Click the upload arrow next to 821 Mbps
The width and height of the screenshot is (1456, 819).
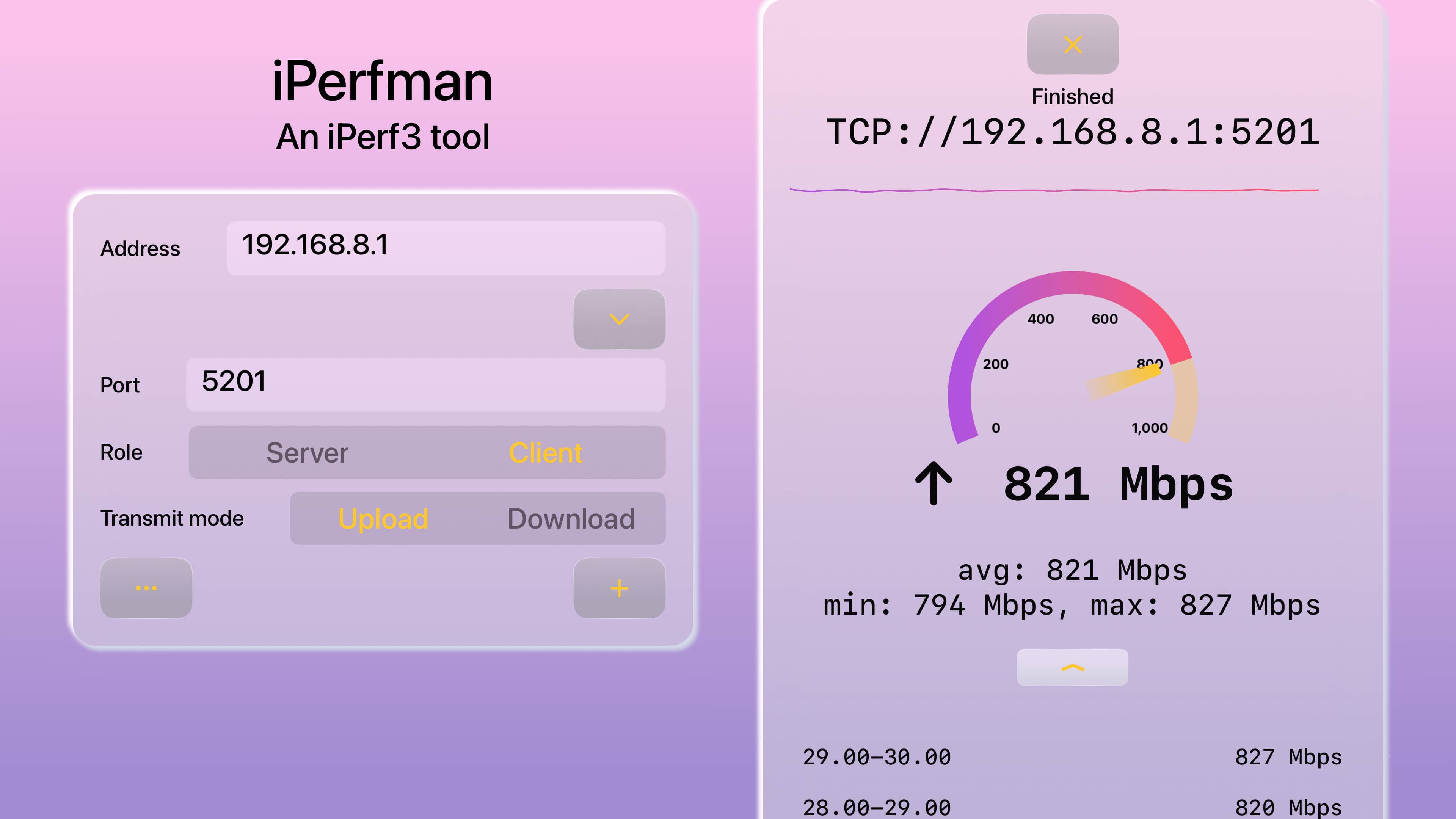tap(934, 483)
